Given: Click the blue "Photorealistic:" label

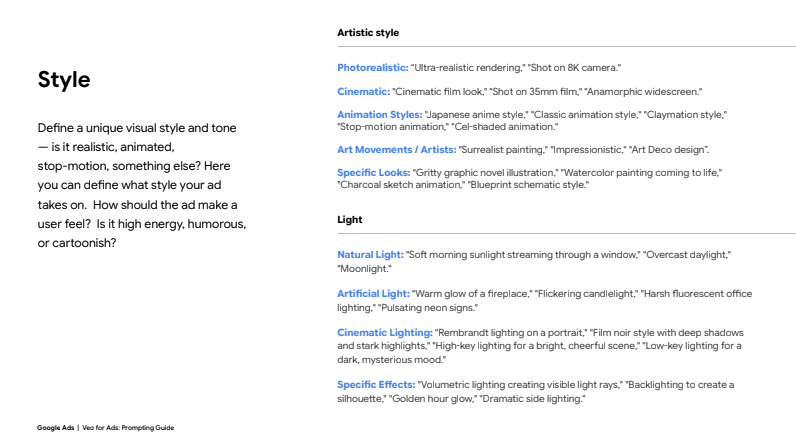Looking at the screenshot, I should [373, 67].
